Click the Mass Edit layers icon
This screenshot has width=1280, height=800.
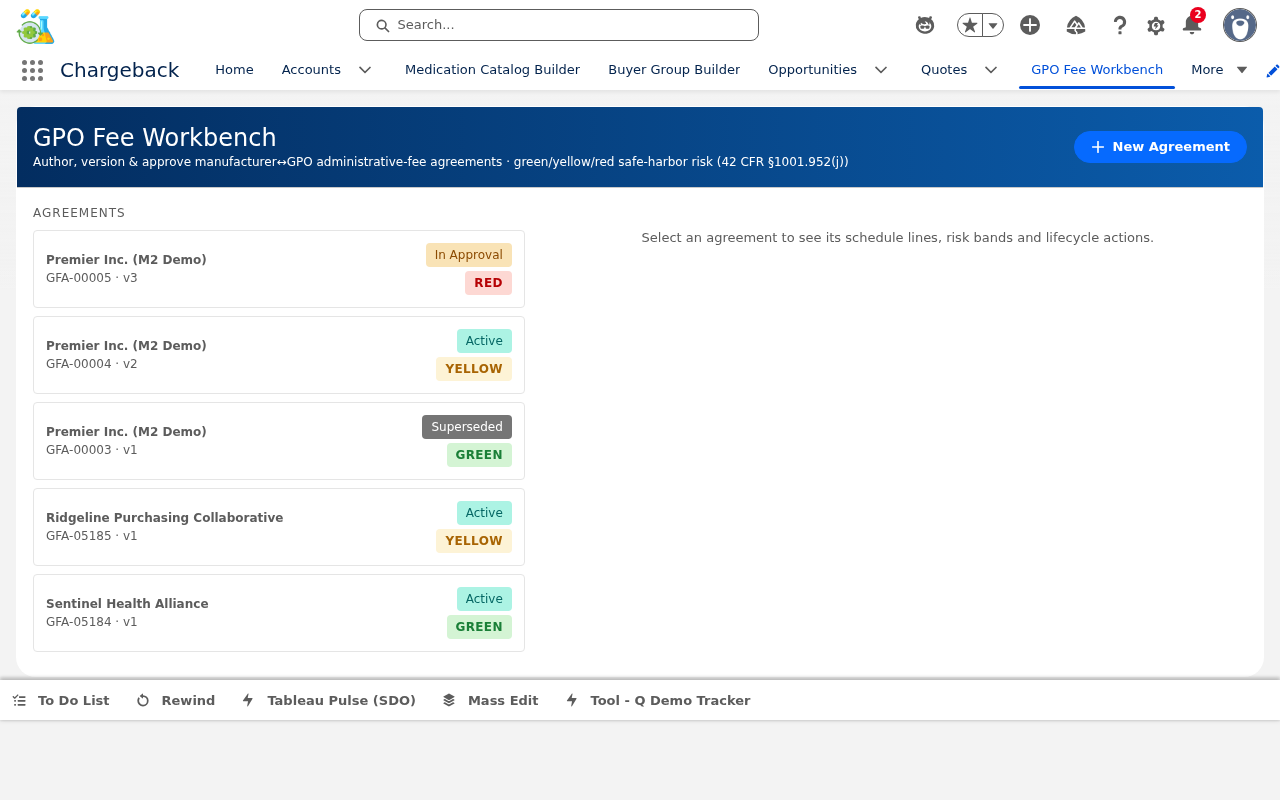[x=449, y=701]
